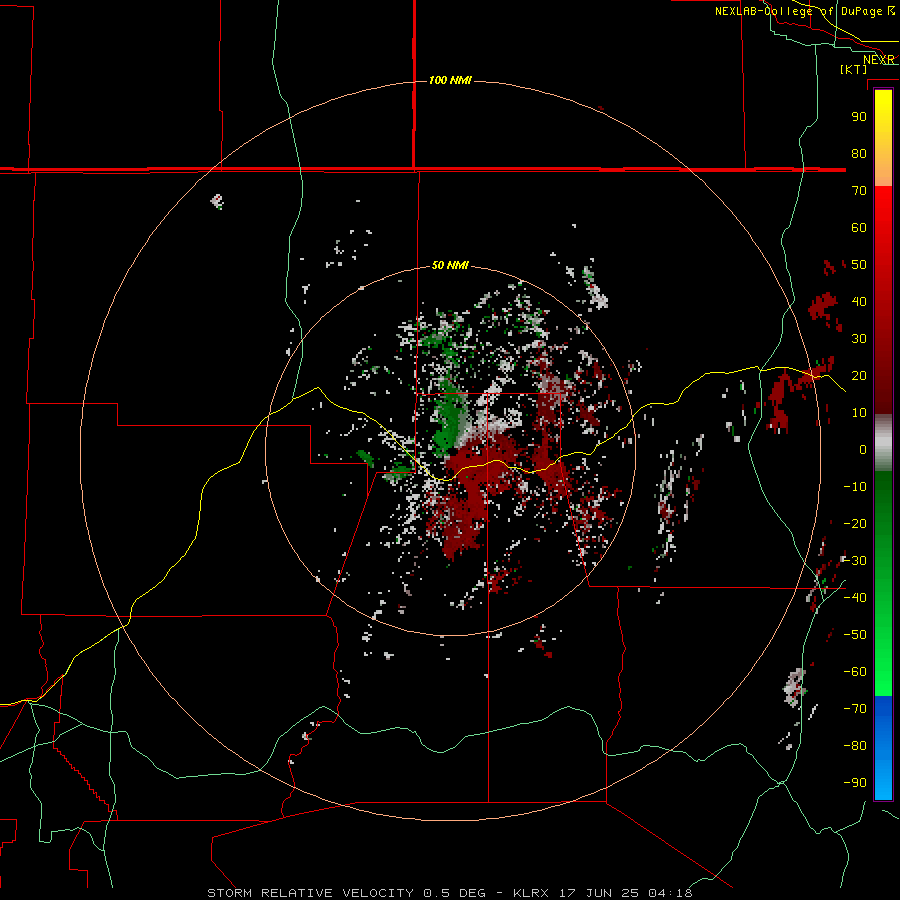Click the -90 value on velocity scale

(855, 783)
